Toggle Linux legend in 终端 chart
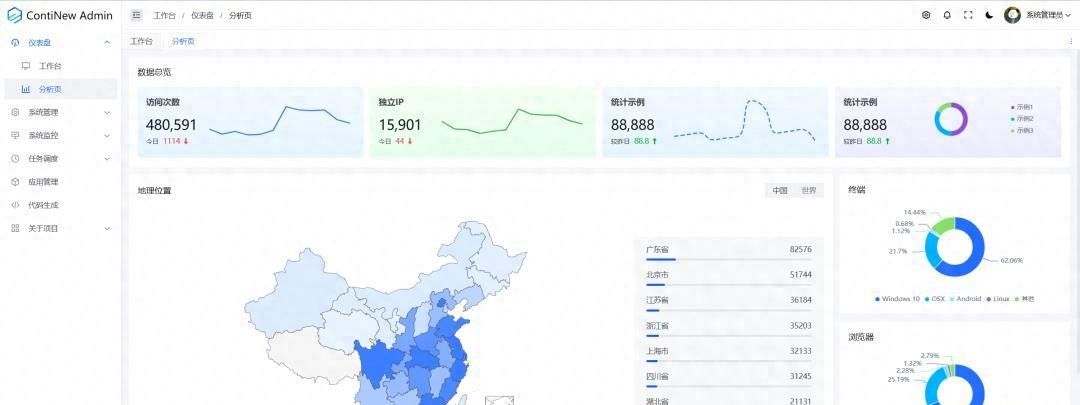Screen dimensions: 1080x405 pyautogui.click(x=998, y=299)
